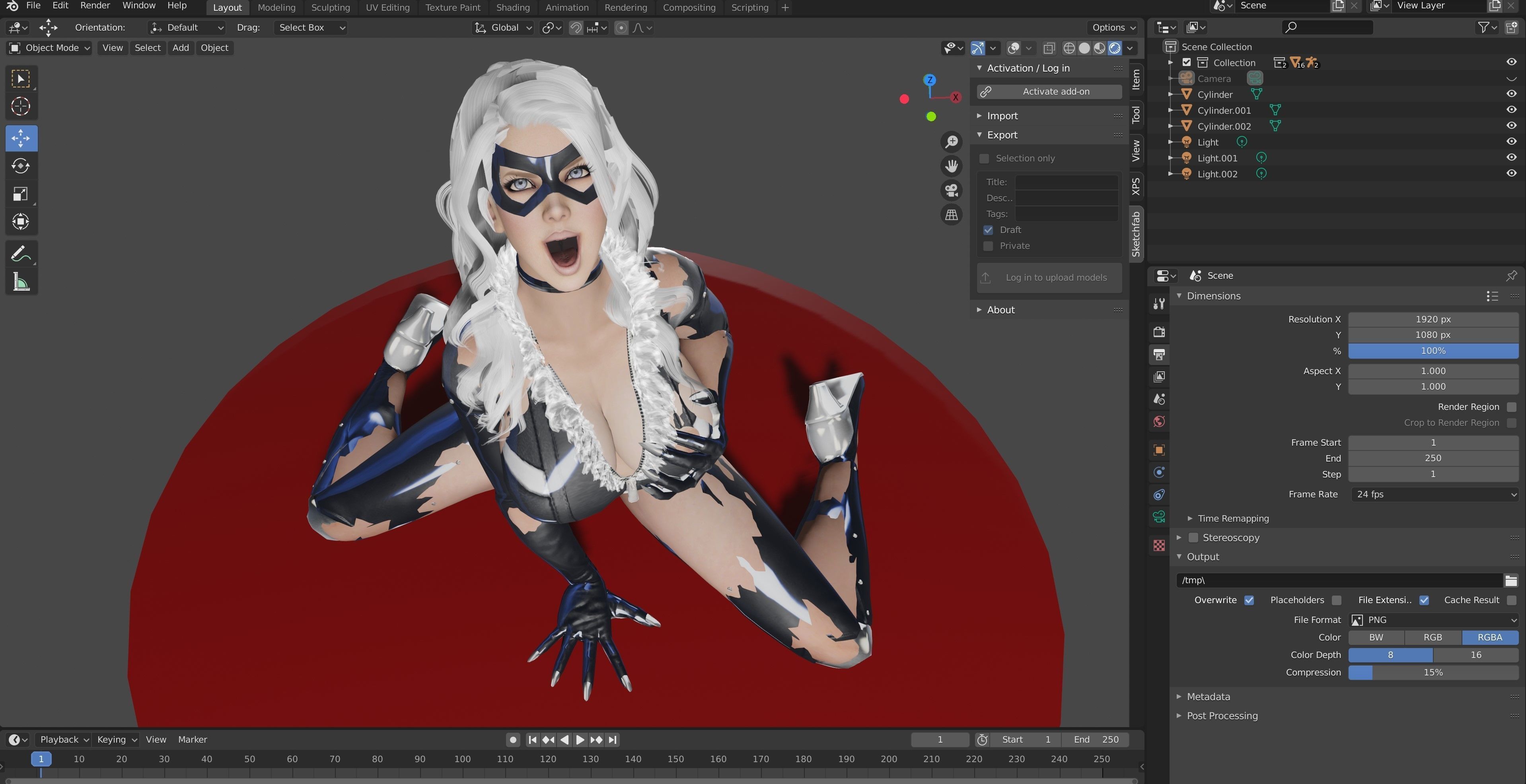Switch perspective/orthographic grid icon
The image size is (1526, 784).
coord(952,214)
